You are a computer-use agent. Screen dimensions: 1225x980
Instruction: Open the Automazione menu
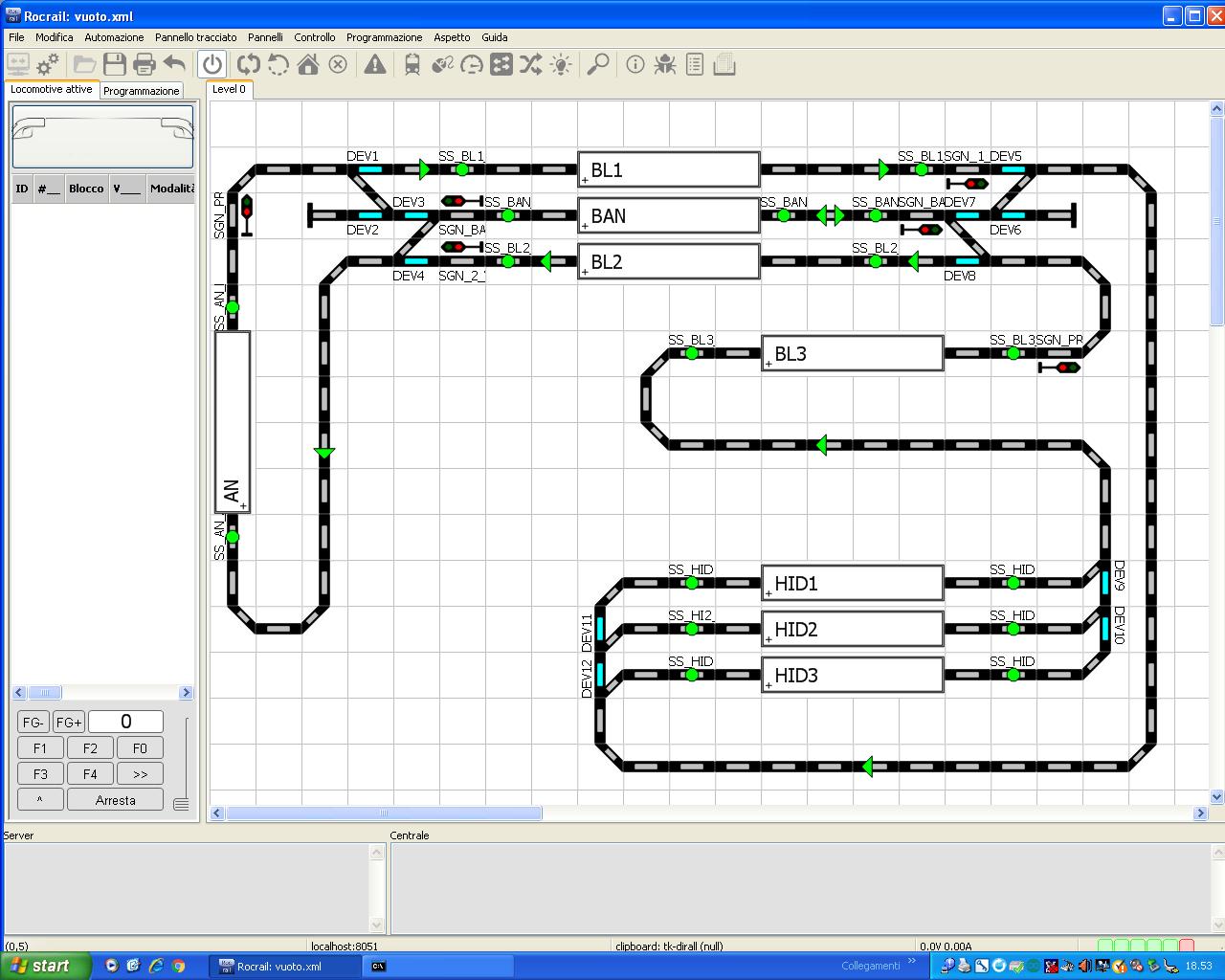(114, 37)
